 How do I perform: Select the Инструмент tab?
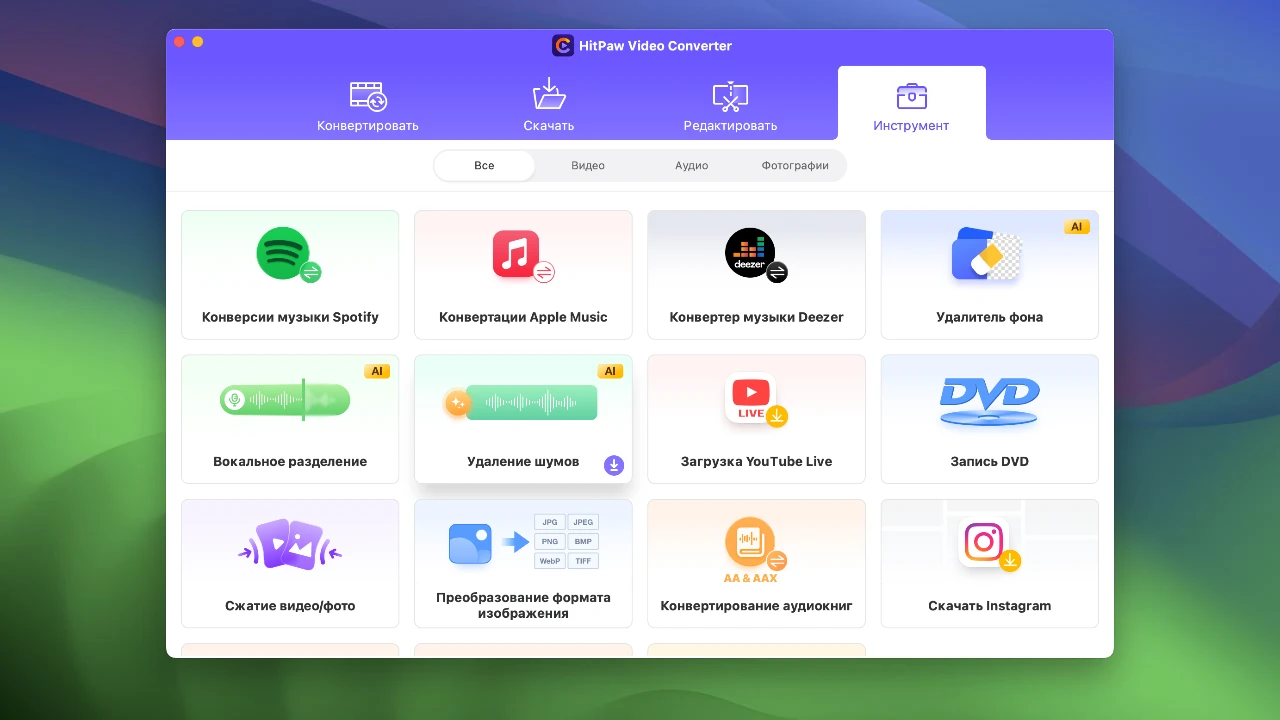[x=911, y=107]
